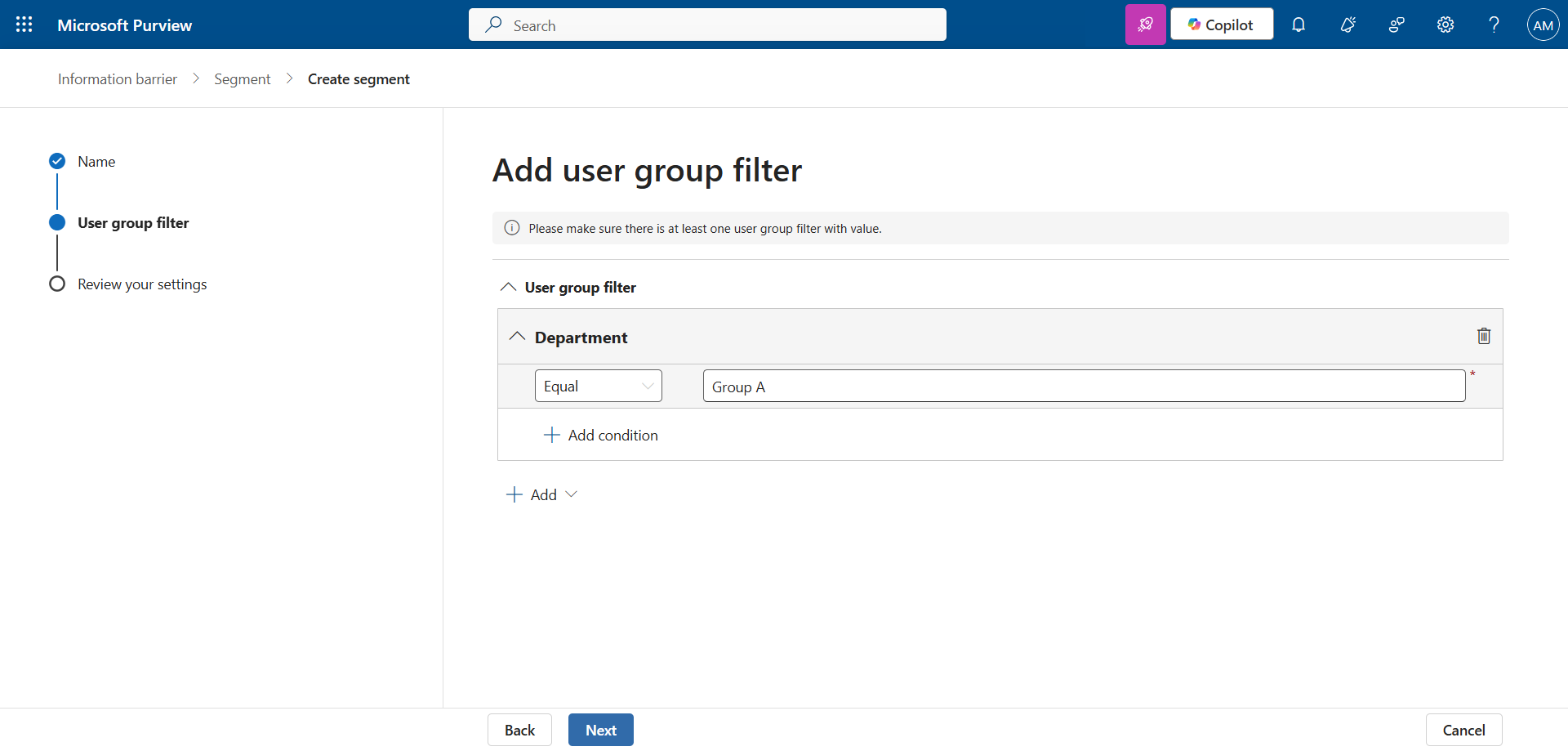Delete the Department filter with trash icon
The image size is (1568, 751).
1484,336
